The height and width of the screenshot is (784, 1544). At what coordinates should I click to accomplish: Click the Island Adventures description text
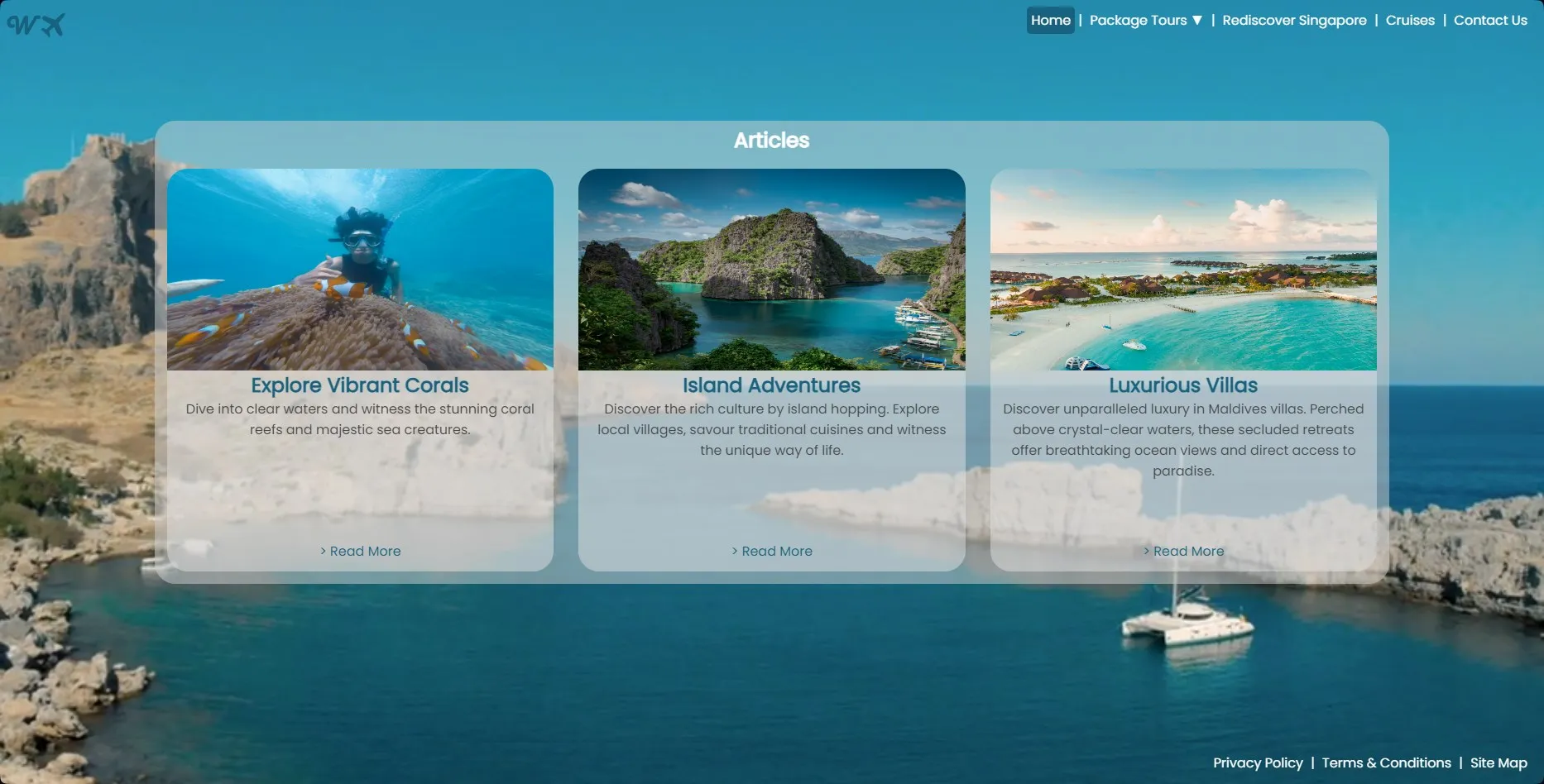(771, 430)
